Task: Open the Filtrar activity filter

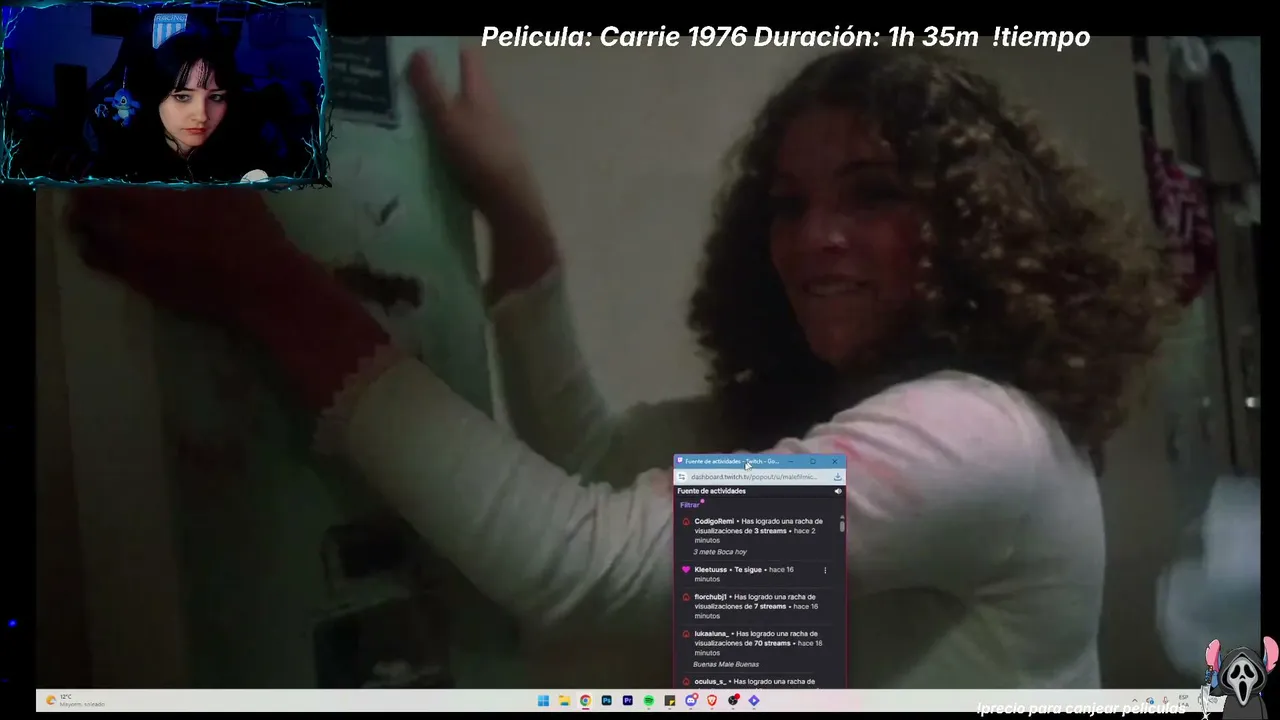Action: (690, 505)
